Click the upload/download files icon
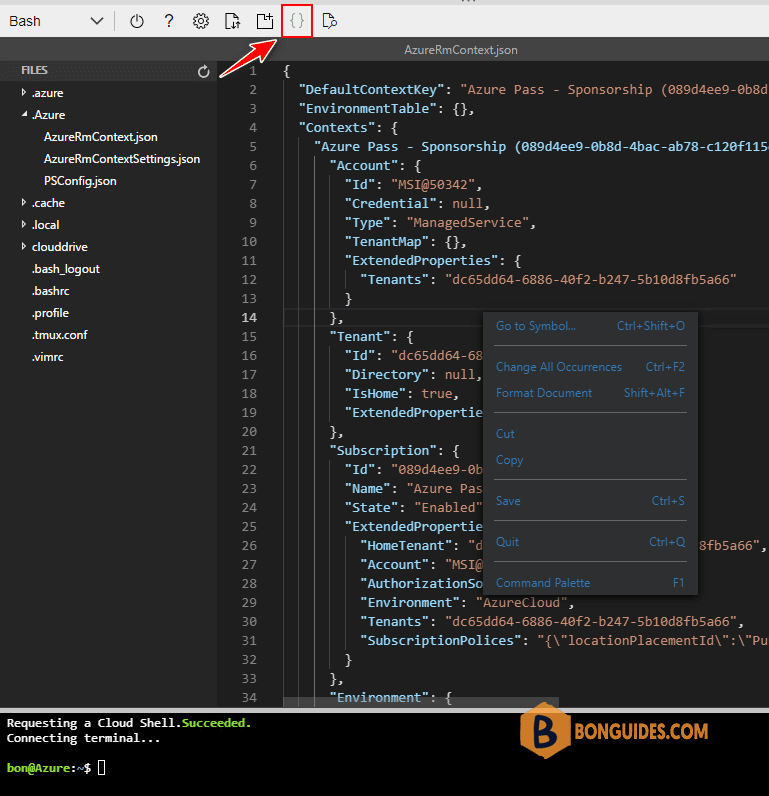 point(232,21)
